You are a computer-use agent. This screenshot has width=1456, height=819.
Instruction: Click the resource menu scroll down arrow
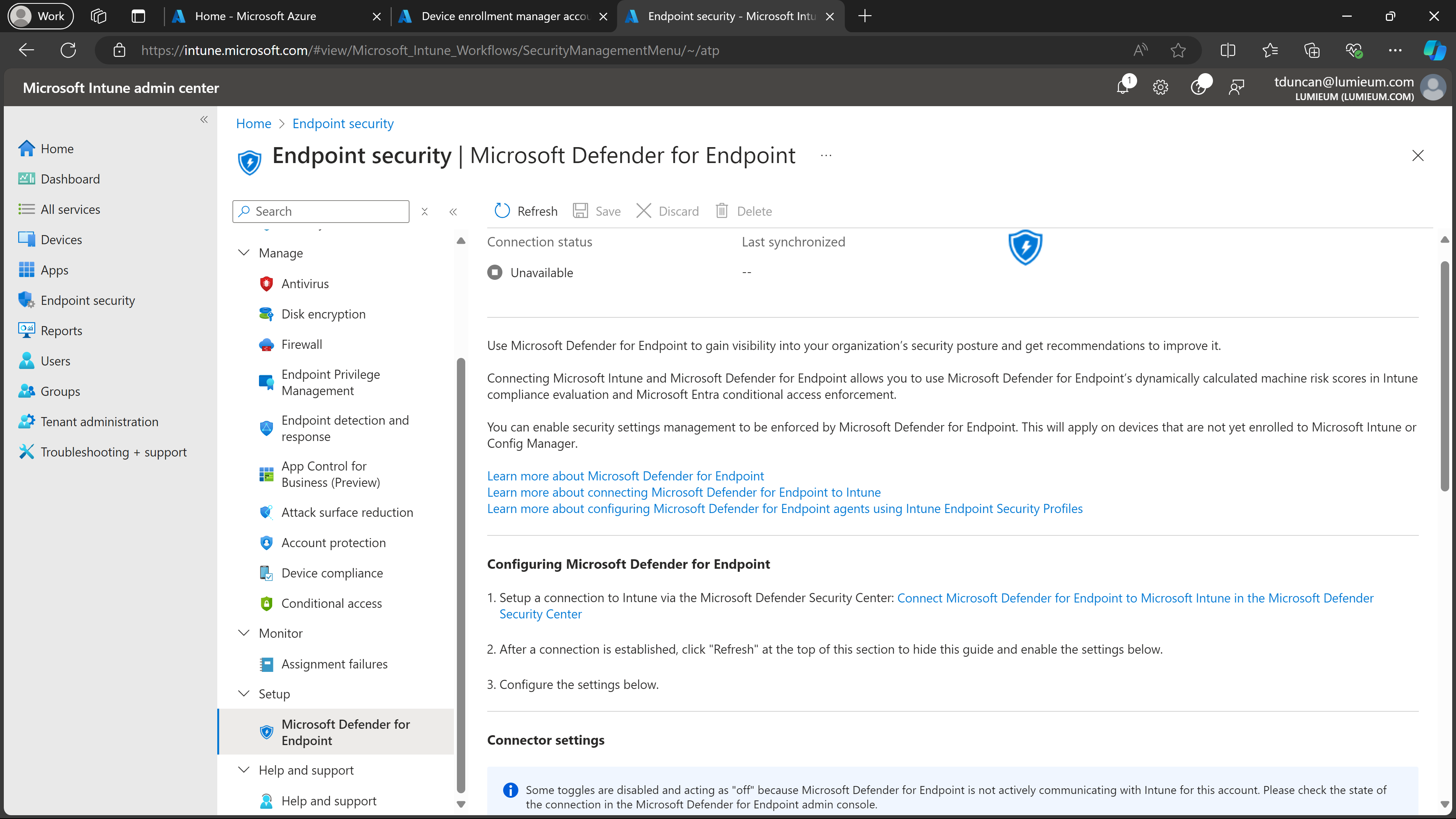click(461, 804)
